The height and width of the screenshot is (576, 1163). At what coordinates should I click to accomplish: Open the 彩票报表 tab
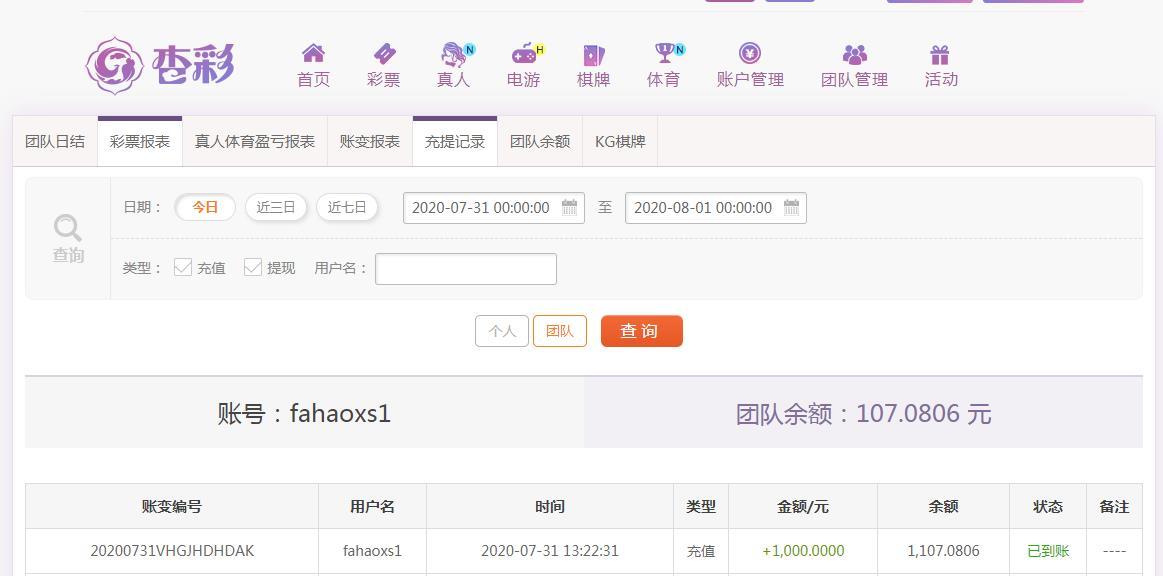(139, 142)
